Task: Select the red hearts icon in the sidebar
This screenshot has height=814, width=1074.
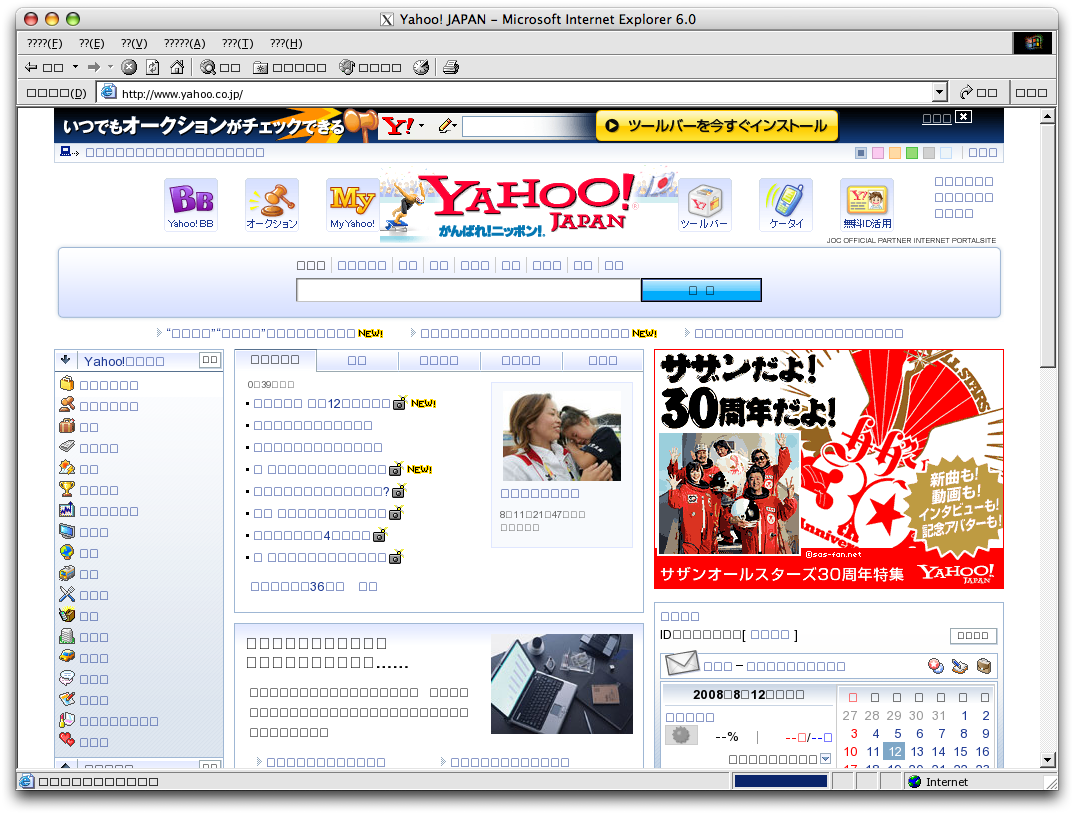Action: click(66, 741)
